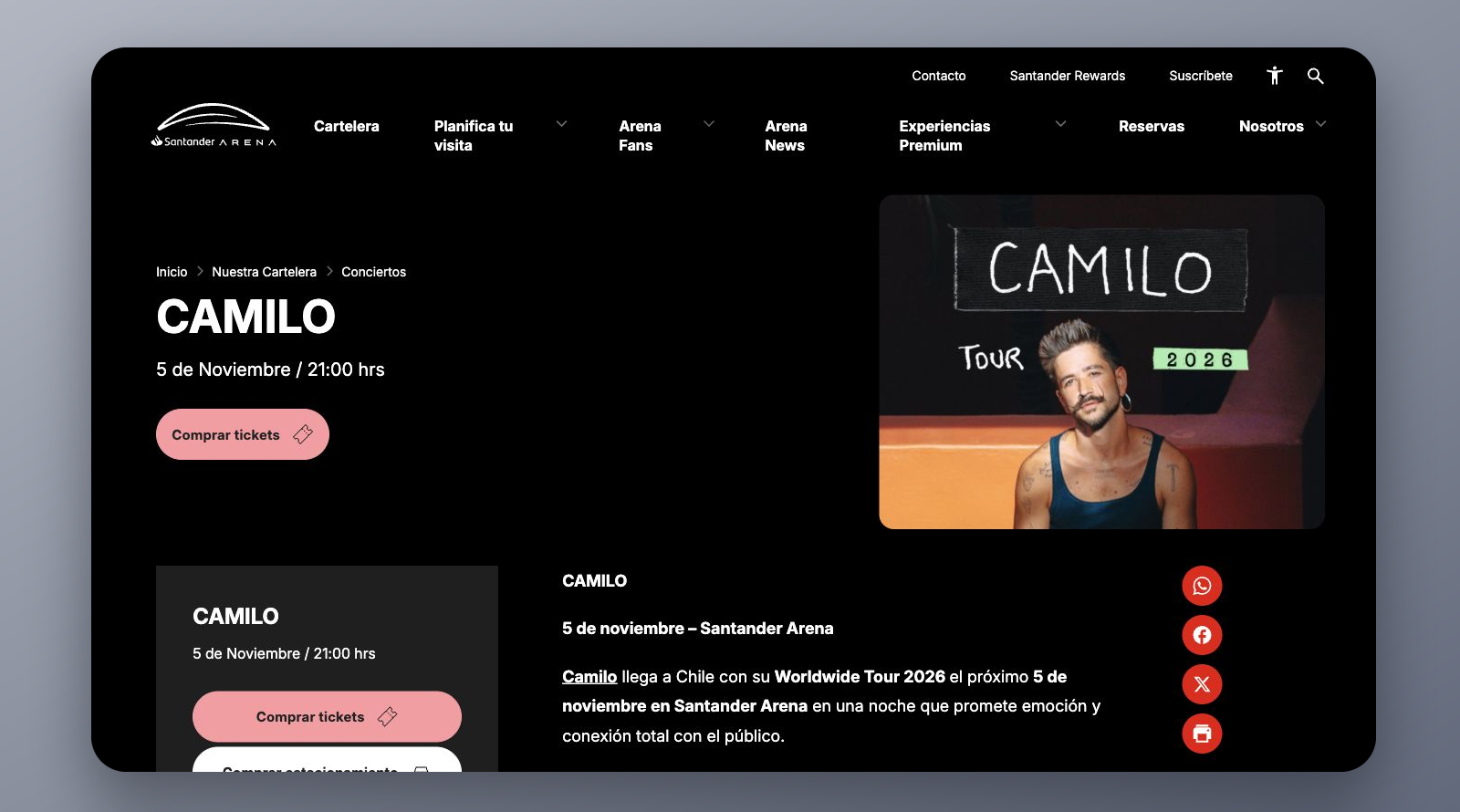Open Planifica tu visita menu
The height and width of the screenshot is (812, 1460).
point(474,135)
